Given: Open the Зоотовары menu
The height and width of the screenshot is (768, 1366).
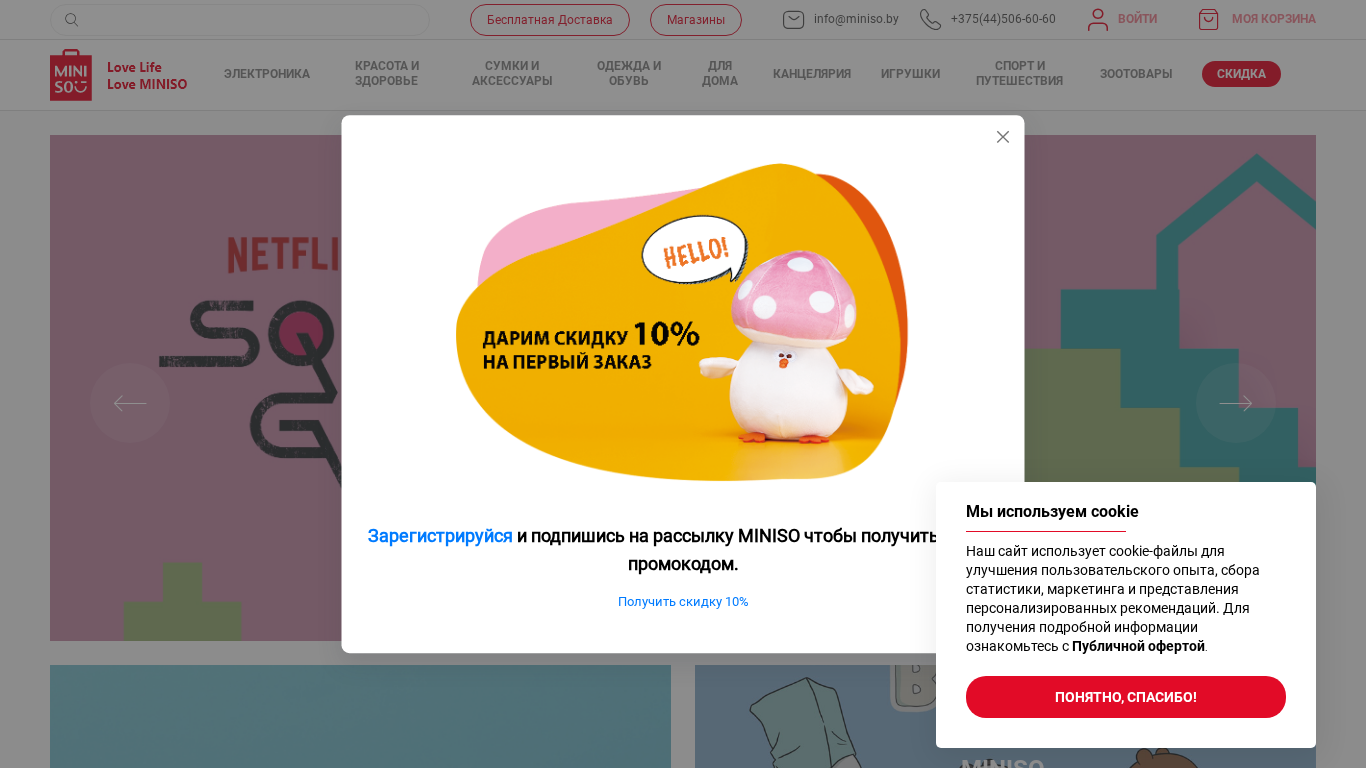Looking at the screenshot, I should [x=1136, y=74].
